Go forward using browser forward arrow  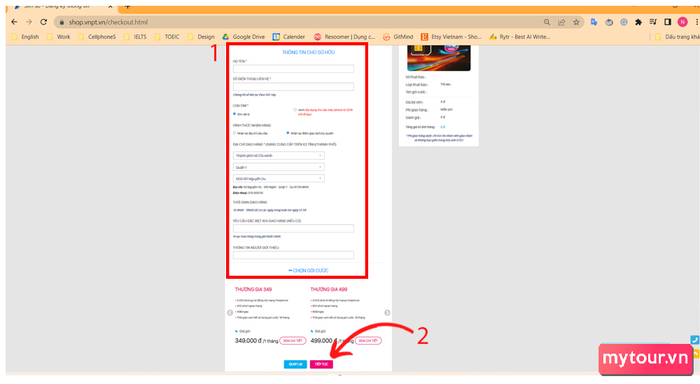29,22
